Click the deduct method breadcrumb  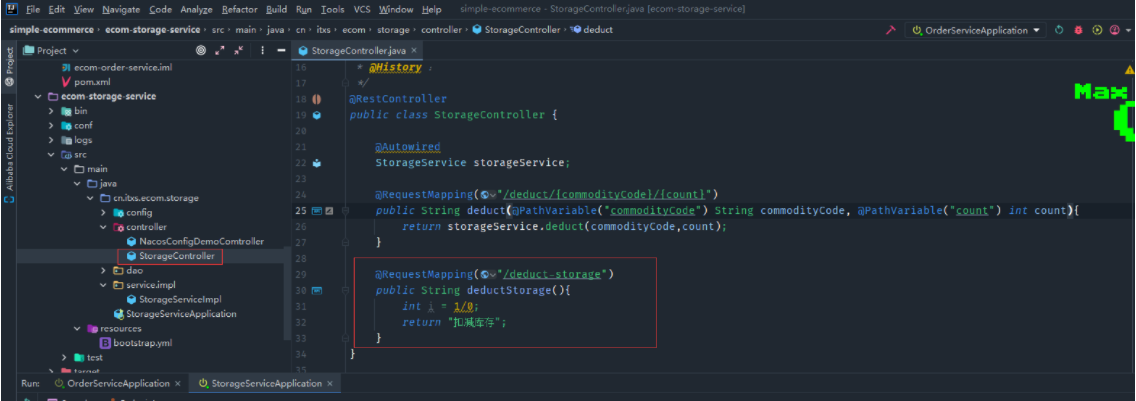click(592, 30)
